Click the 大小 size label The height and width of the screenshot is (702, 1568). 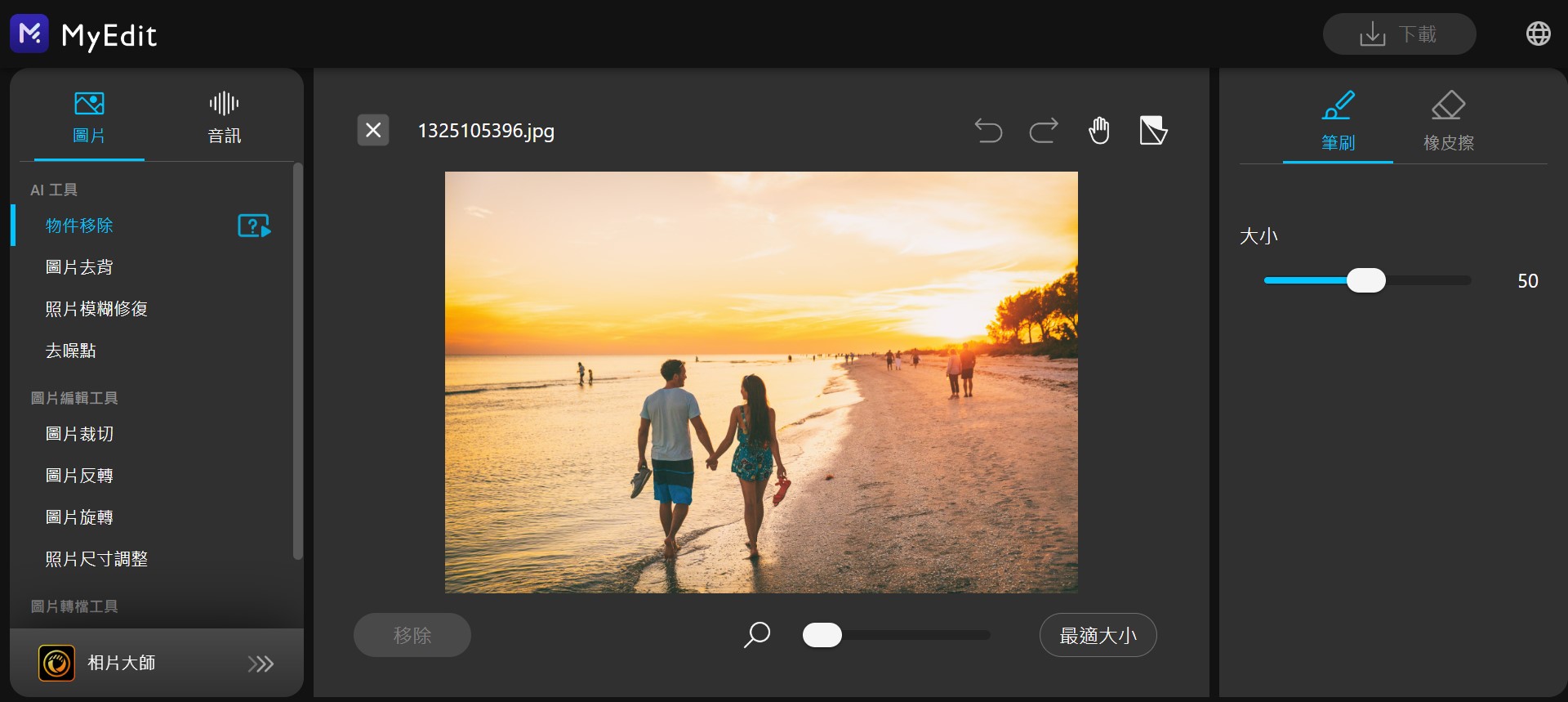[1258, 236]
